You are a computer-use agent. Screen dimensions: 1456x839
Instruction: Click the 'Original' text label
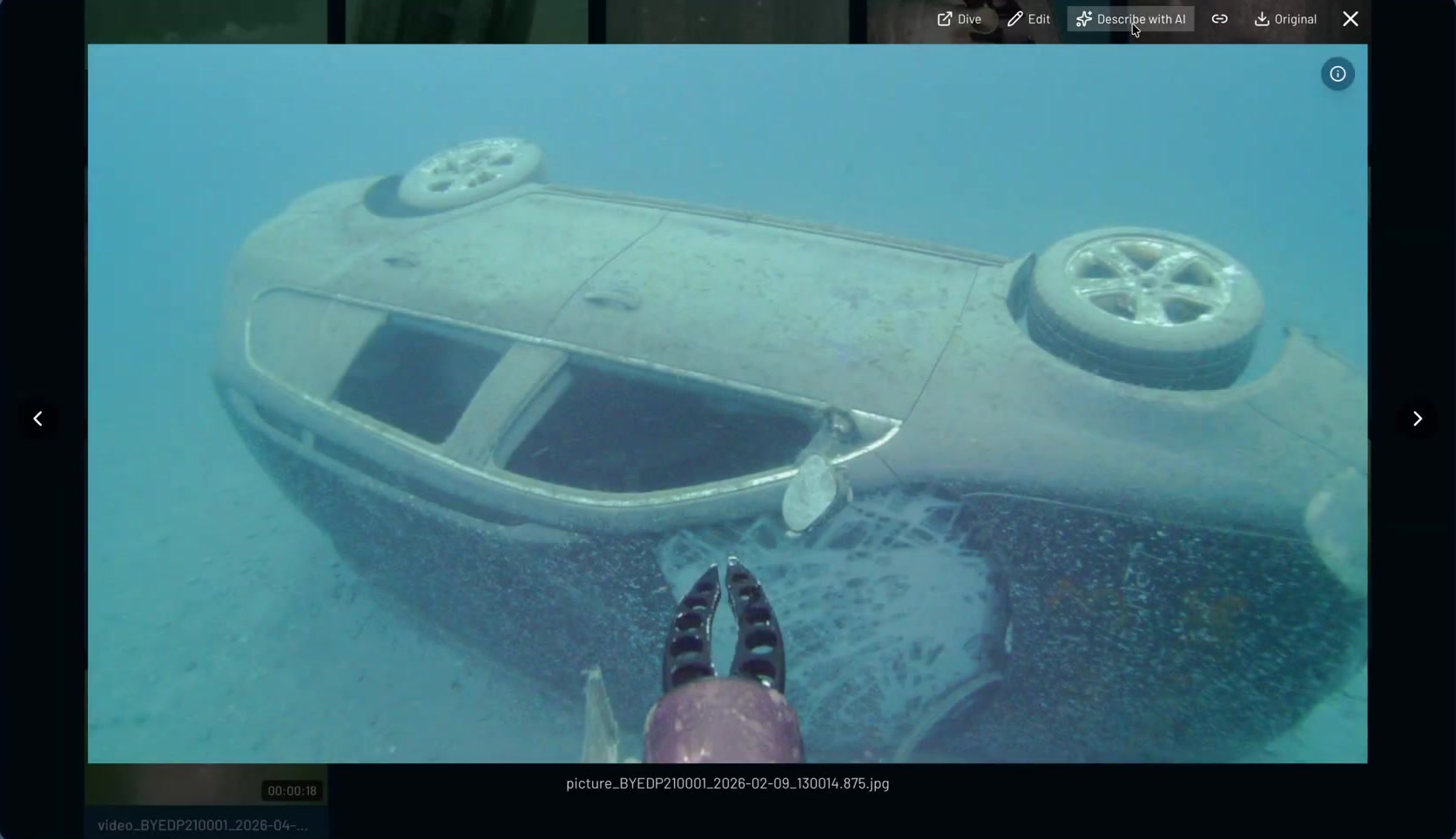coord(1296,19)
